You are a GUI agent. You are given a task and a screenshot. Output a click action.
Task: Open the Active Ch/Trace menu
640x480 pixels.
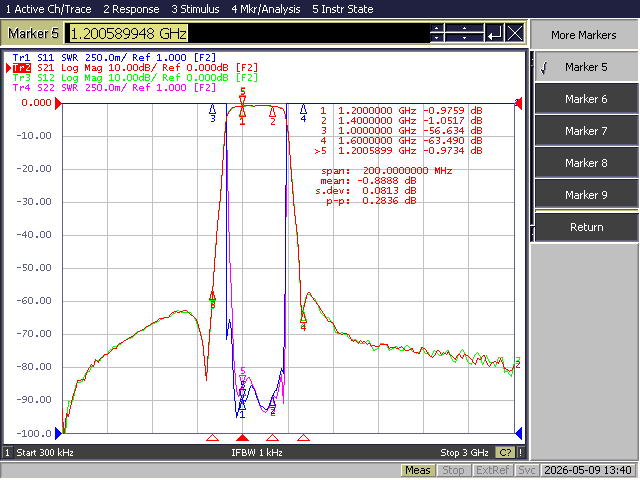point(48,9)
